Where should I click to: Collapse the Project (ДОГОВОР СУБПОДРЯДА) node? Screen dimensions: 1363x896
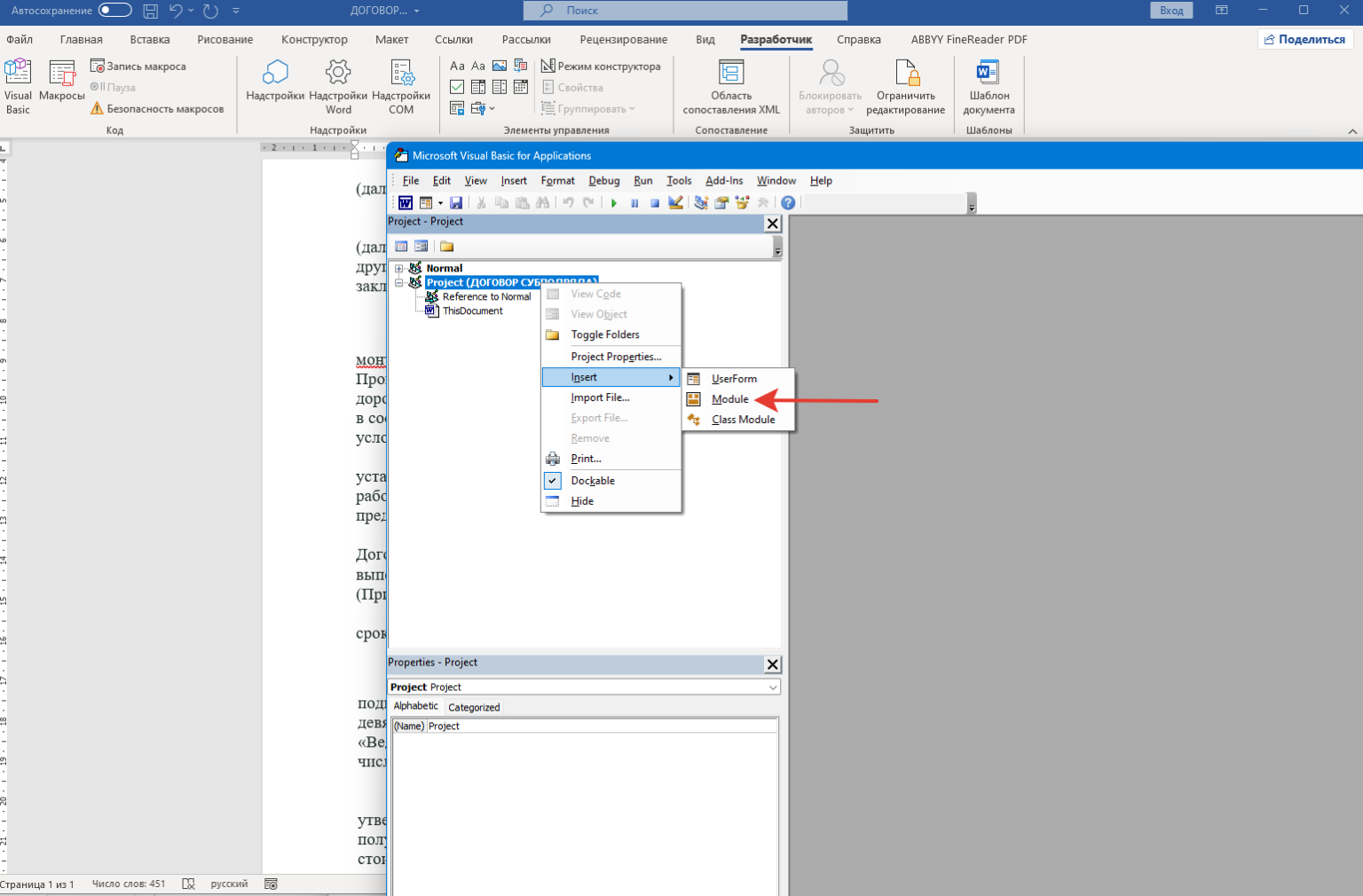tap(399, 283)
